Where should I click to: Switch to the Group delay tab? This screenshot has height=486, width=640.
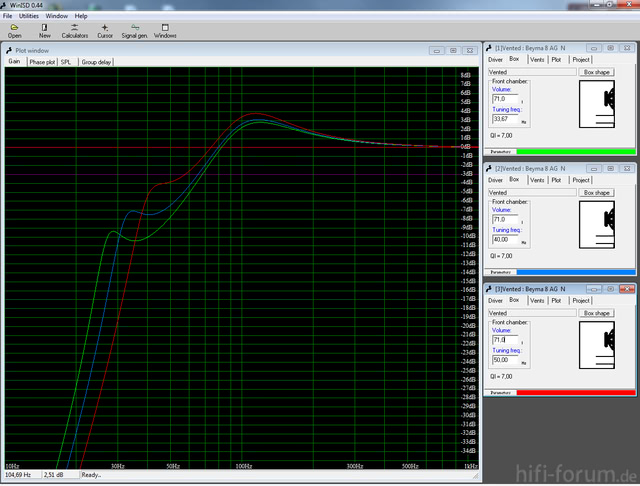[x=97, y=61]
